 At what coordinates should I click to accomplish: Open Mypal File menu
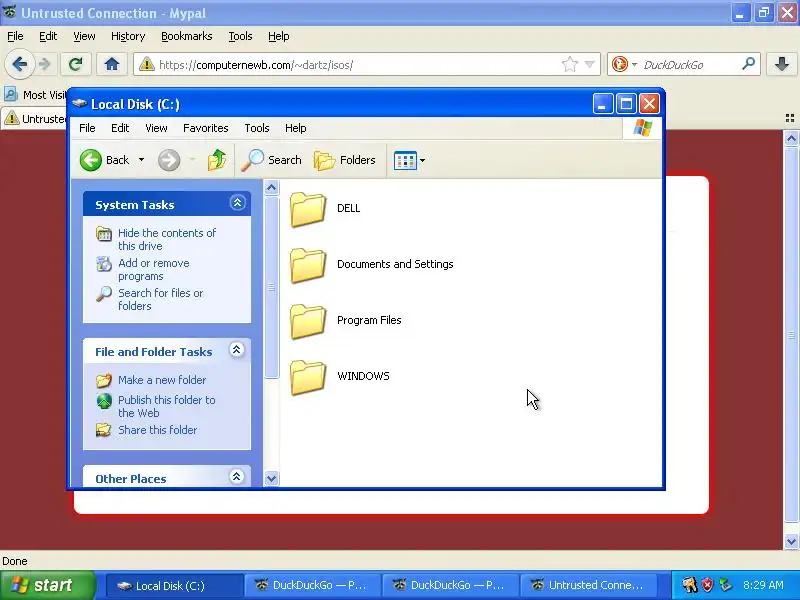coord(15,36)
